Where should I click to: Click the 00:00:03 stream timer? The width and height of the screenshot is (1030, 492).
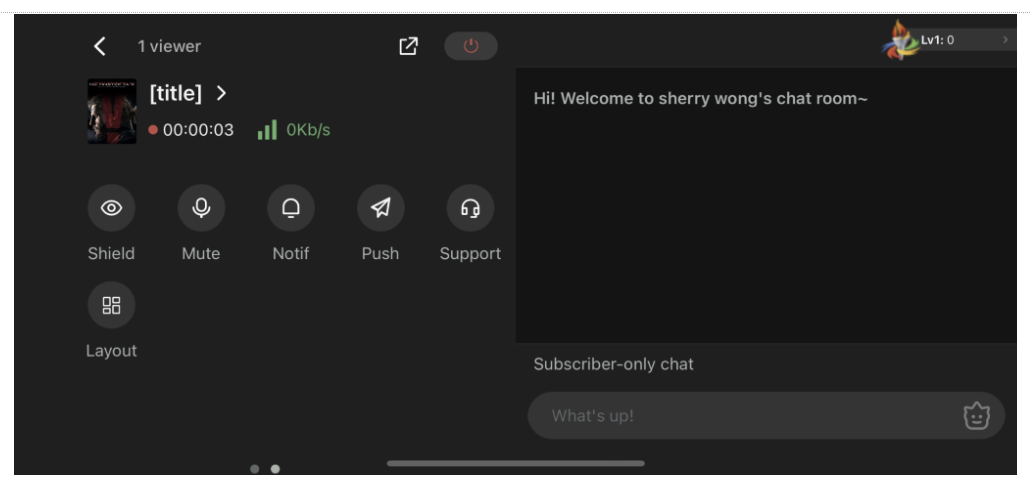198,130
